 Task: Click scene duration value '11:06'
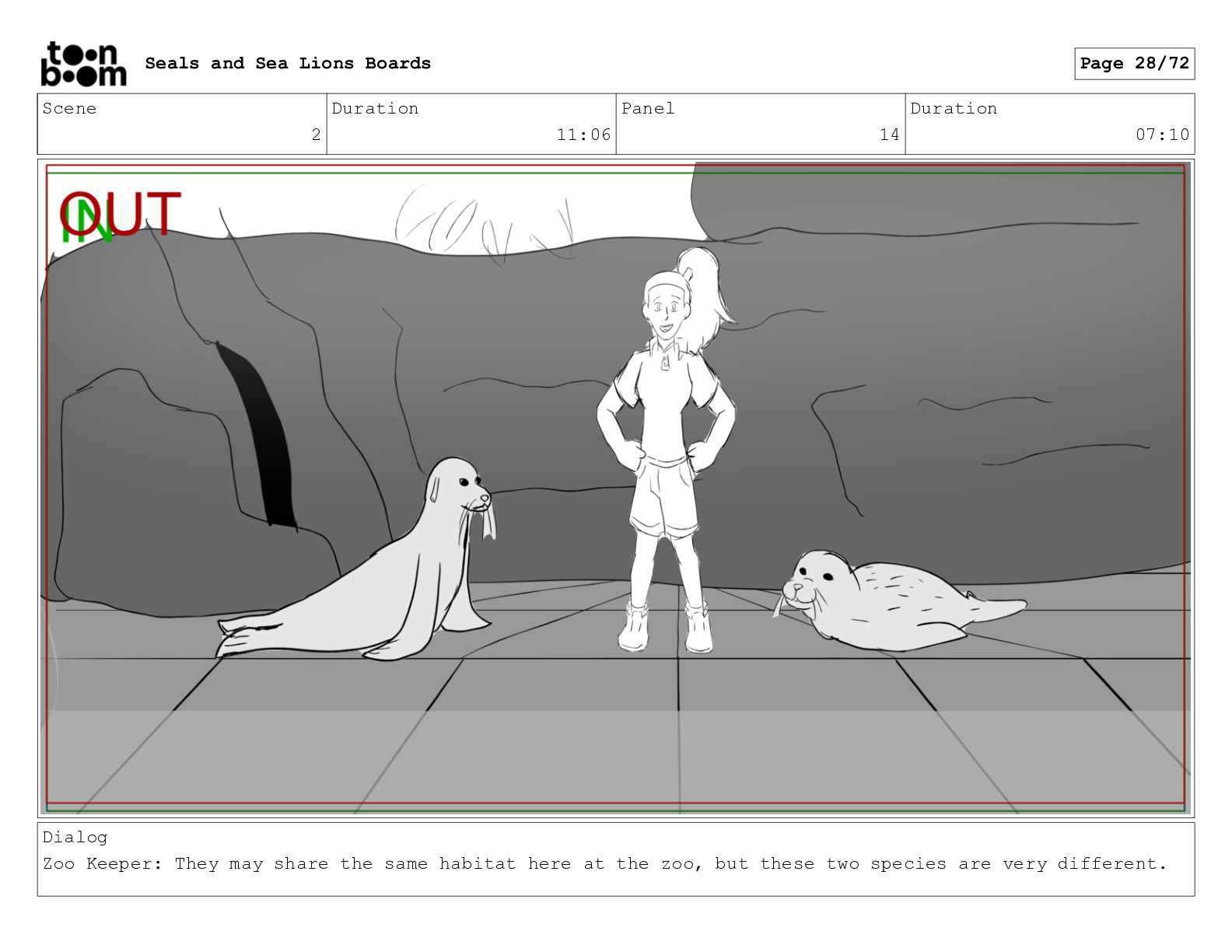583,135
